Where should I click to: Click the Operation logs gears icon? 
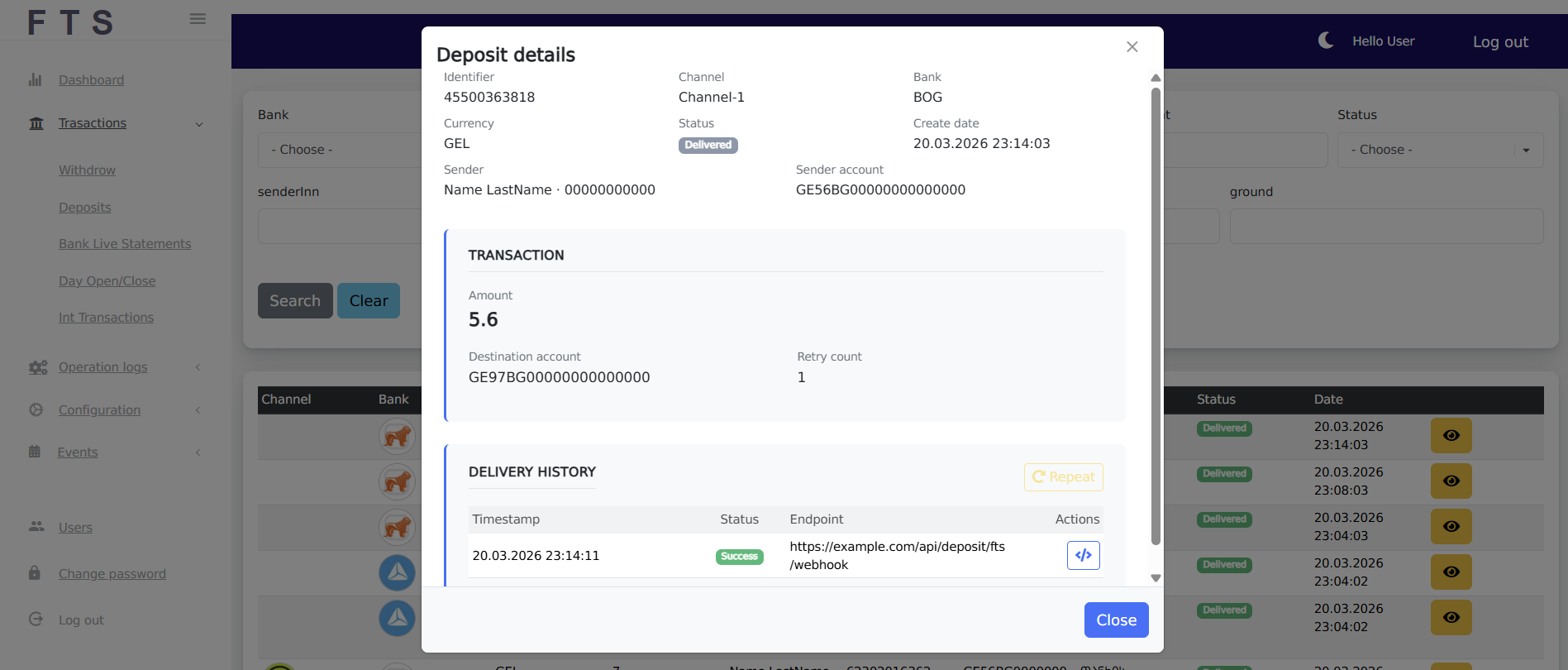point(37,367)
